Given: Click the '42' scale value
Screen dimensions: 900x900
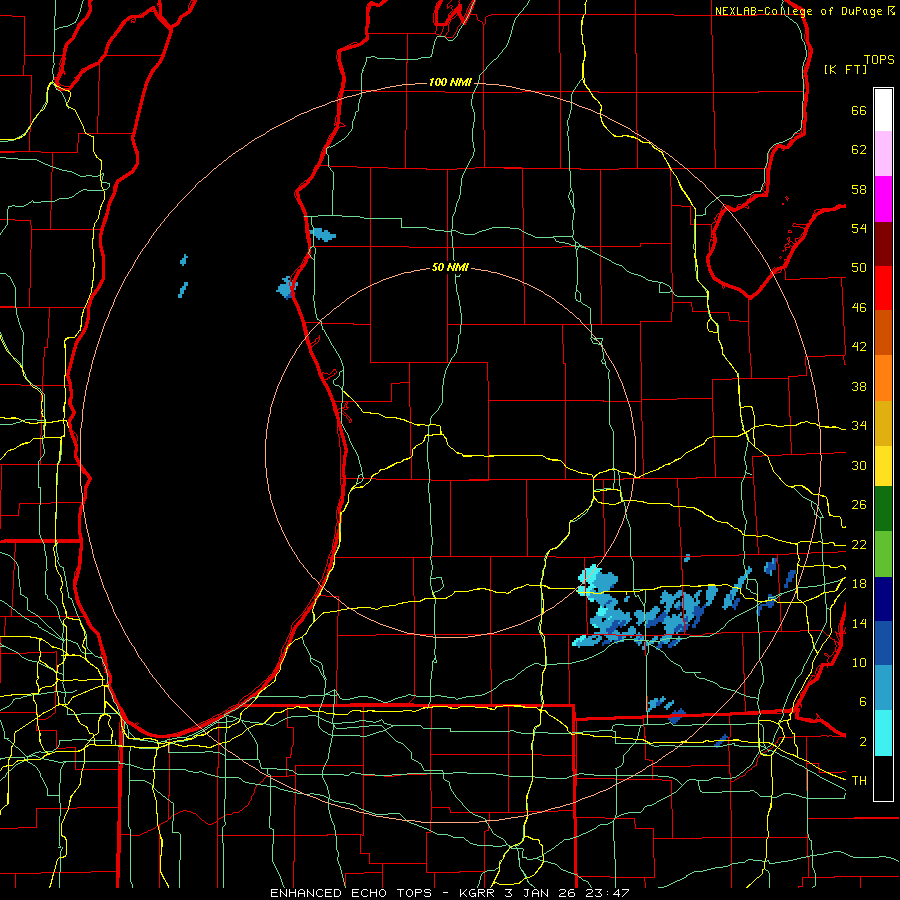Looking at the screenshot, I should click(859, 347).
